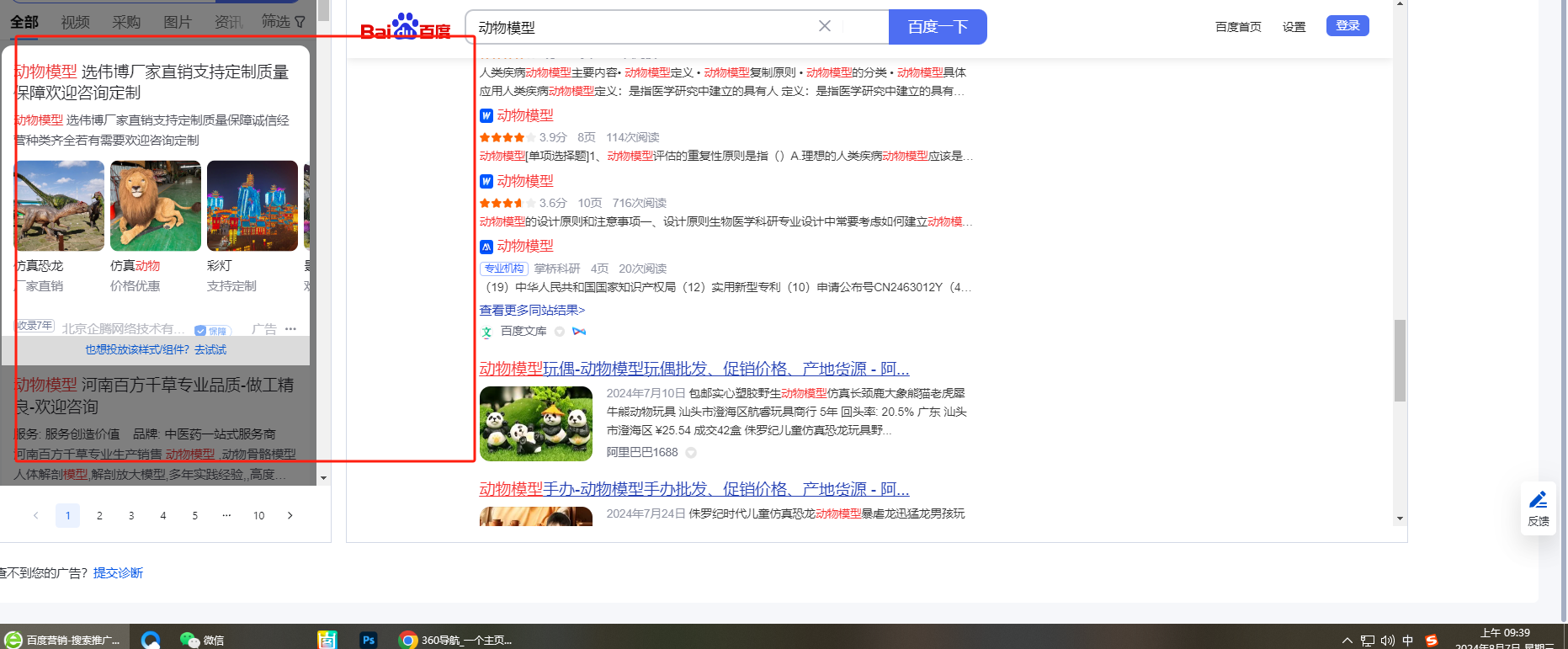Click the 也想投放该样式/组件? 去试试 link

pos(156,349)
